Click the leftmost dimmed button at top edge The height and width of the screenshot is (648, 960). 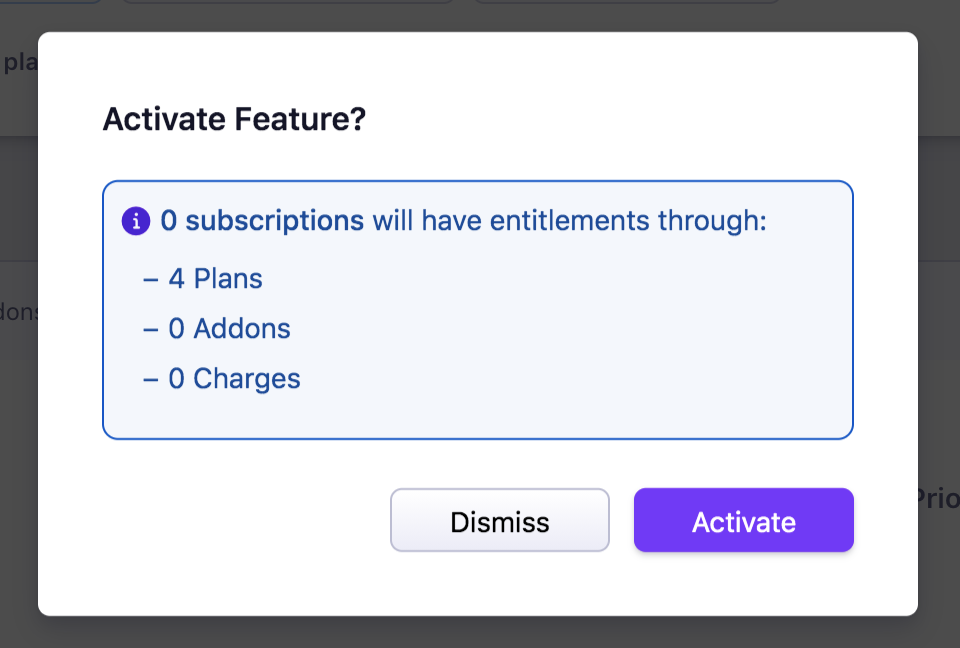(x=50, y=2)
